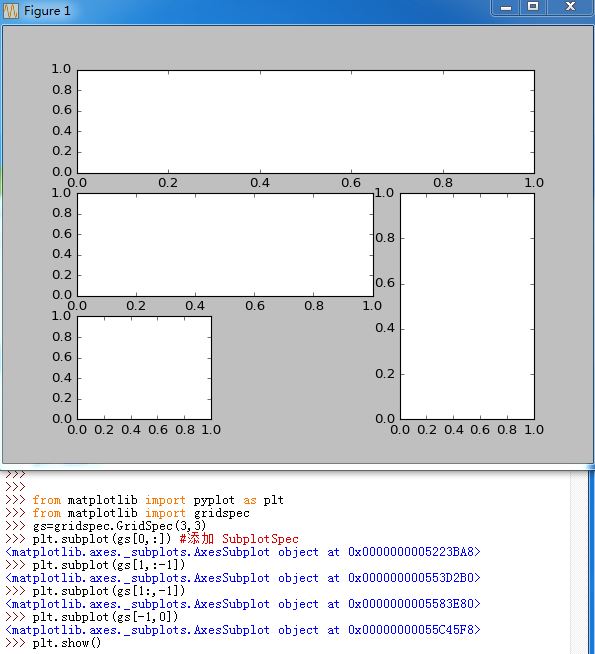This screenshot has width=595, height=654.
Task: Click the matplotlib icon in Figure 1 title bar
Action: coord(11,10)
